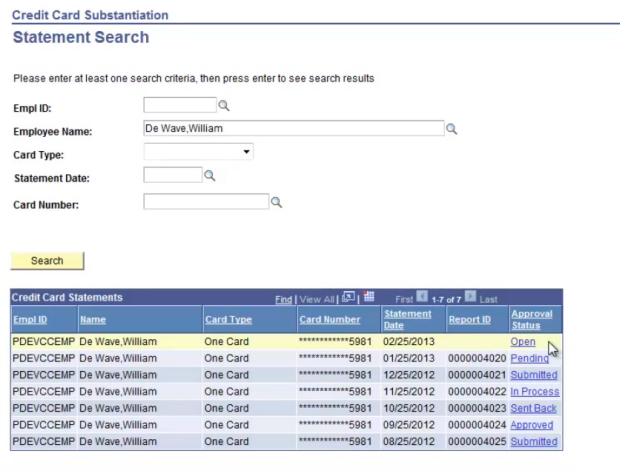Click the download to spreadsheet grid icon

pos(369,297)
